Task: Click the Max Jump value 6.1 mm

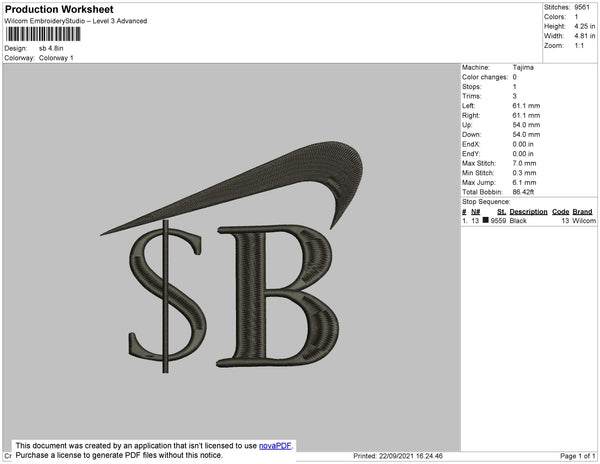Action: [524, 182]
